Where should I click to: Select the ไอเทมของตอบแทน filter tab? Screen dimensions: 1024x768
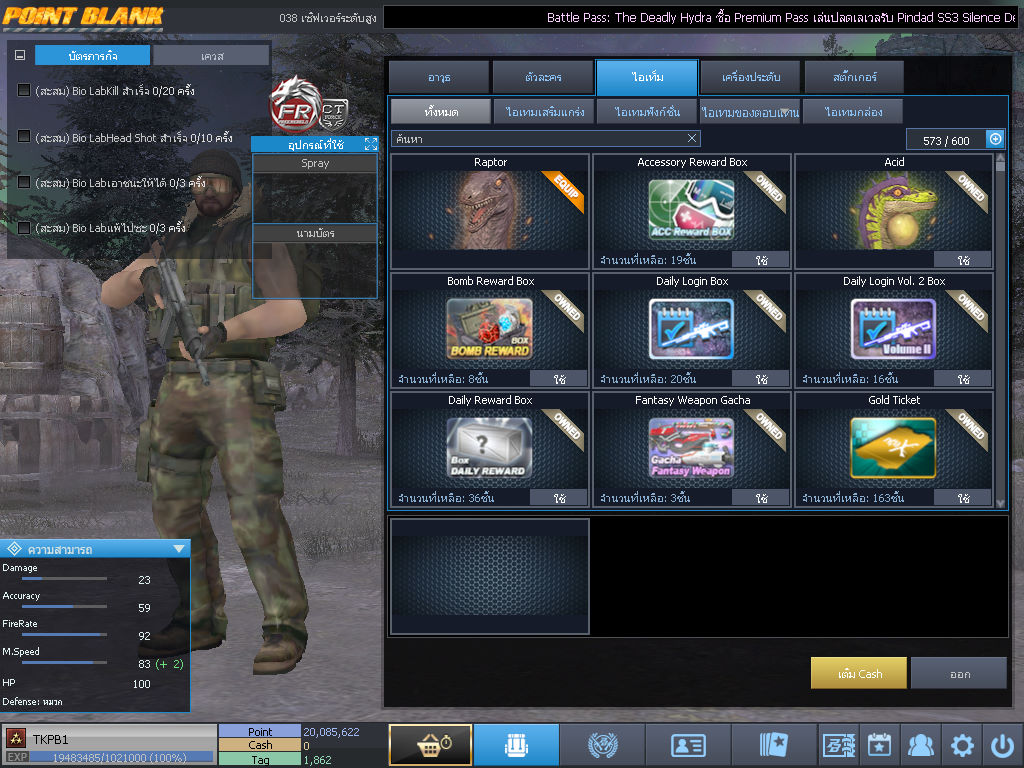pos(750,112)
